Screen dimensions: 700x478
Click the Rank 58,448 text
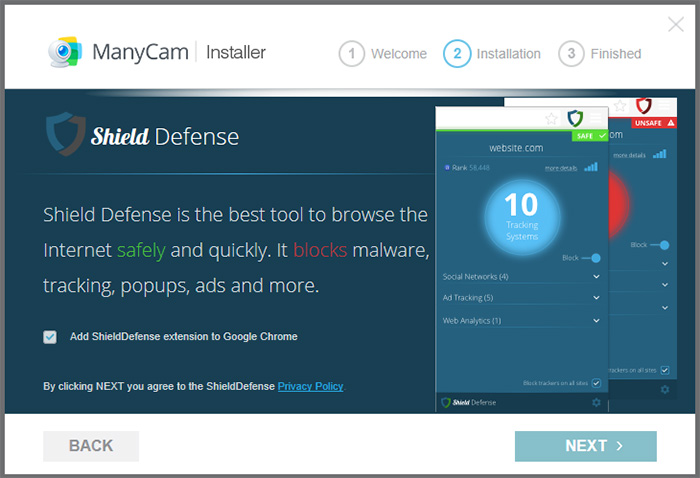click(x=471, y=168)
